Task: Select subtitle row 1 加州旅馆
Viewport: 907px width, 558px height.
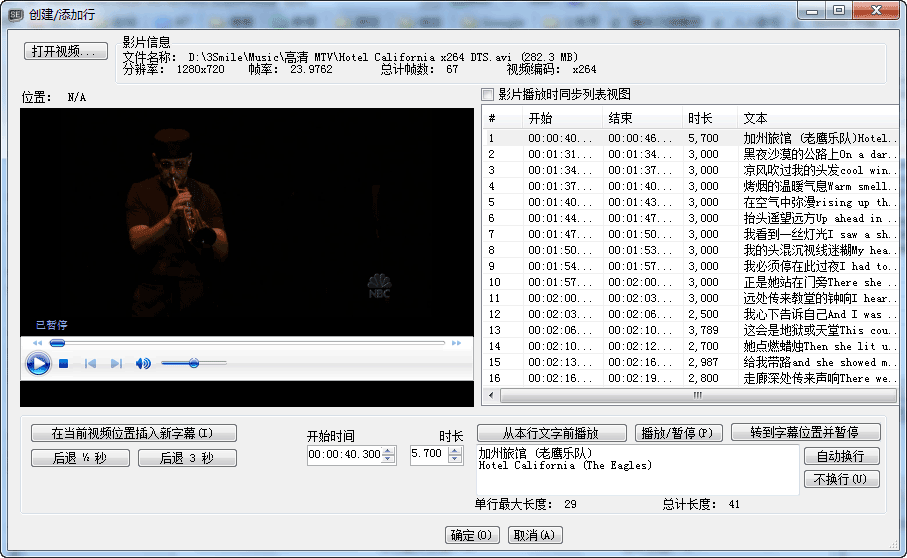Action: pyautogui.click(x=691, y=138)
